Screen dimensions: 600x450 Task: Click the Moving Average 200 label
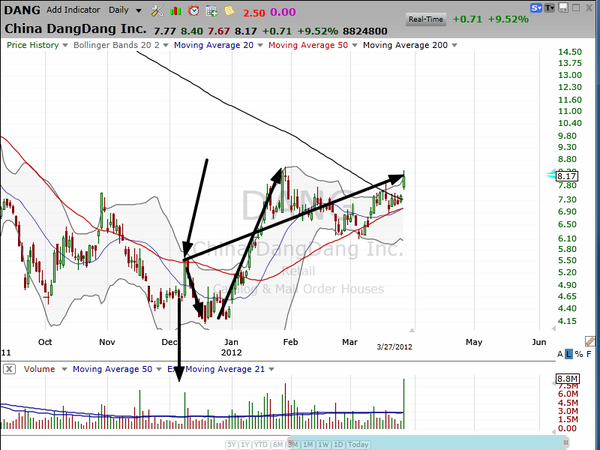pyautogui.click(x=405, y=45)
